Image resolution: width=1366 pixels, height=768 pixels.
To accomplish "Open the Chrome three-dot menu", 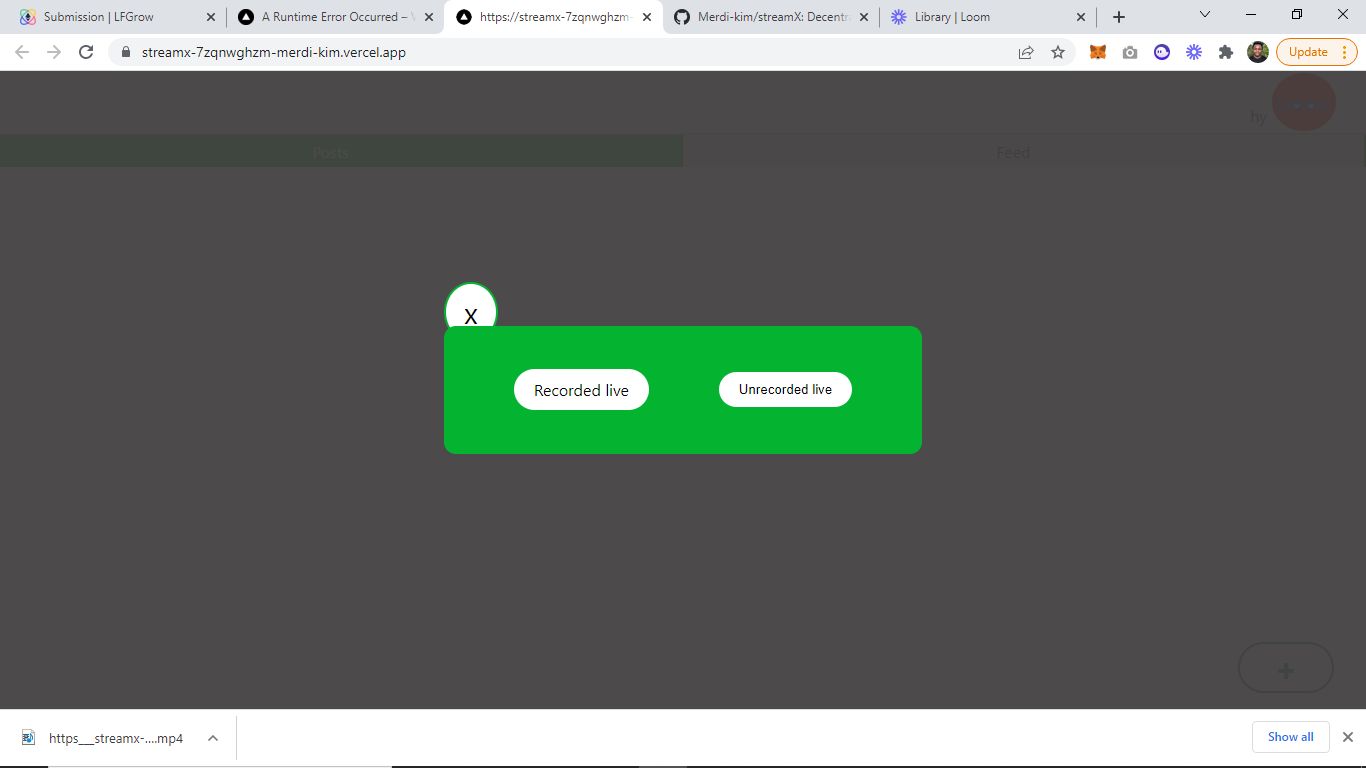I will tap(1344, 52).
